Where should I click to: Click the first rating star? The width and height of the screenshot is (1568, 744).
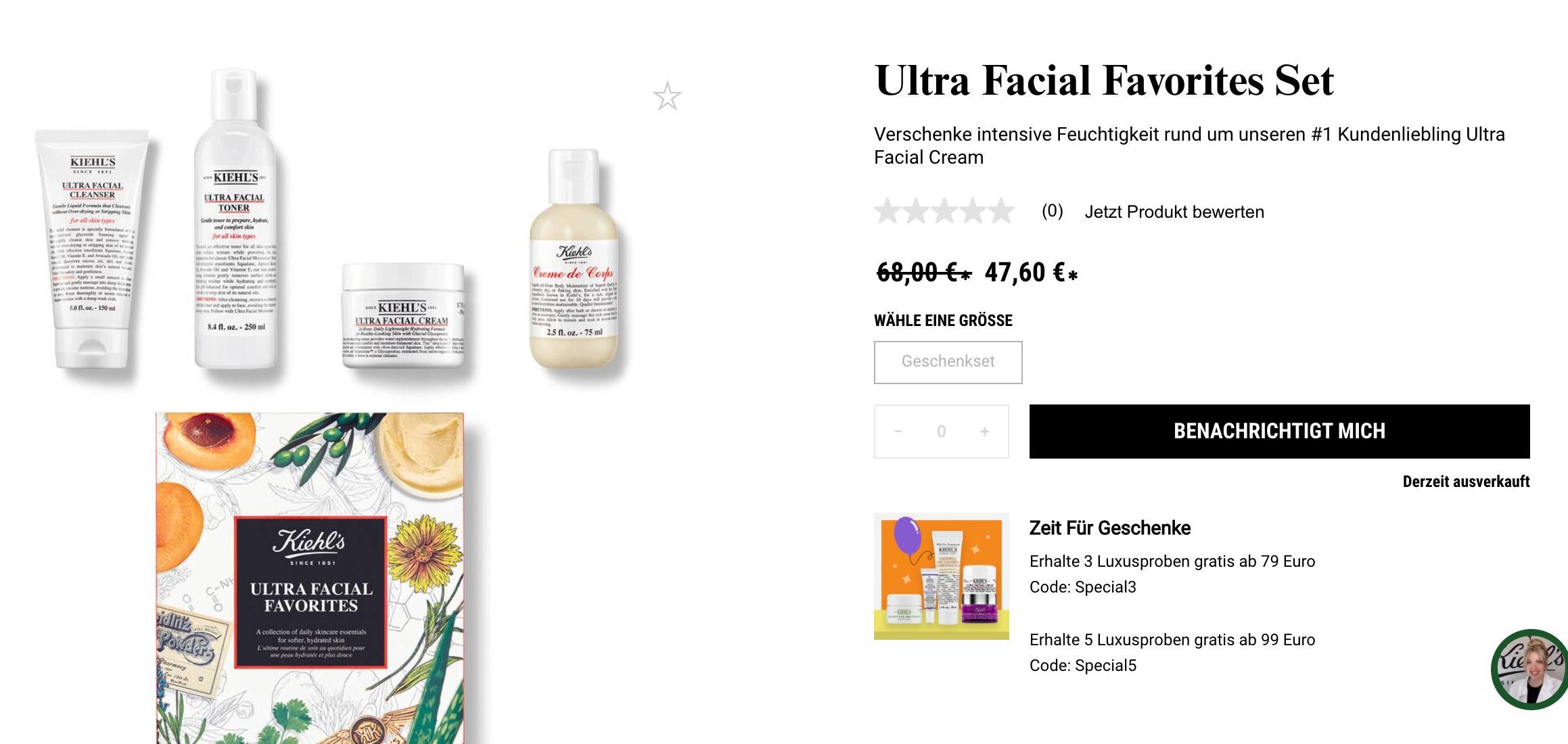point(887,212)
